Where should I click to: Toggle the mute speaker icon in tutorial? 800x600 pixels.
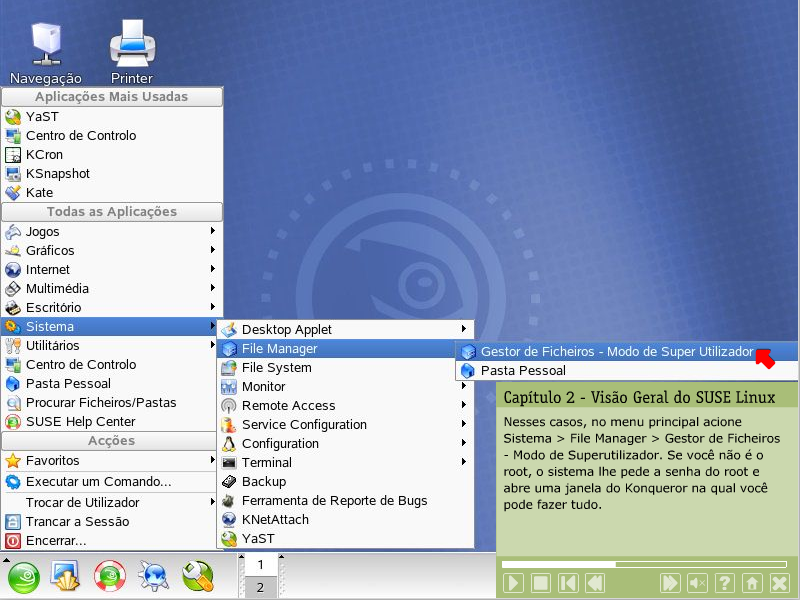pyautogui.click(x=698, y=583)
